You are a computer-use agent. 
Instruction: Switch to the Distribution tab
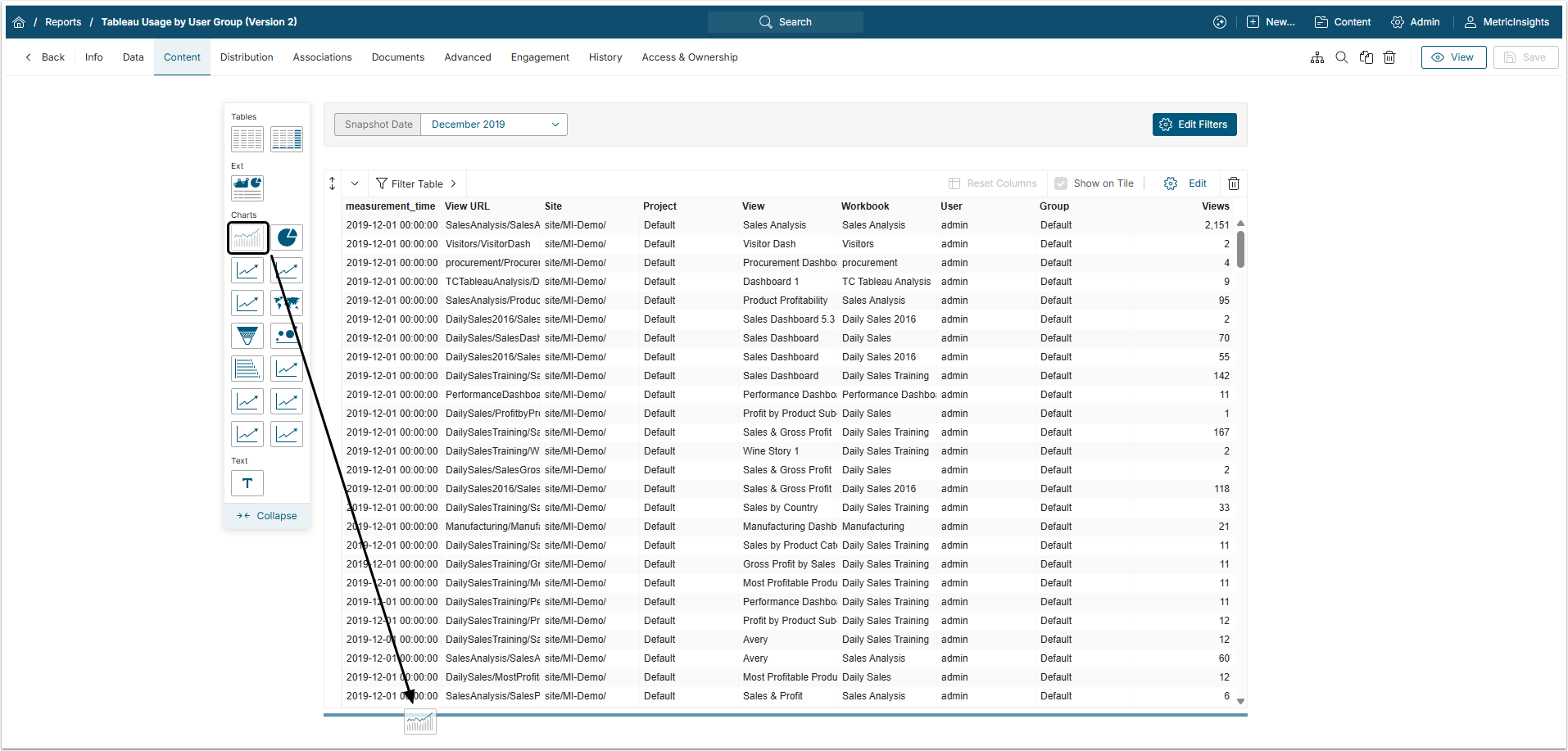point(247,57)
